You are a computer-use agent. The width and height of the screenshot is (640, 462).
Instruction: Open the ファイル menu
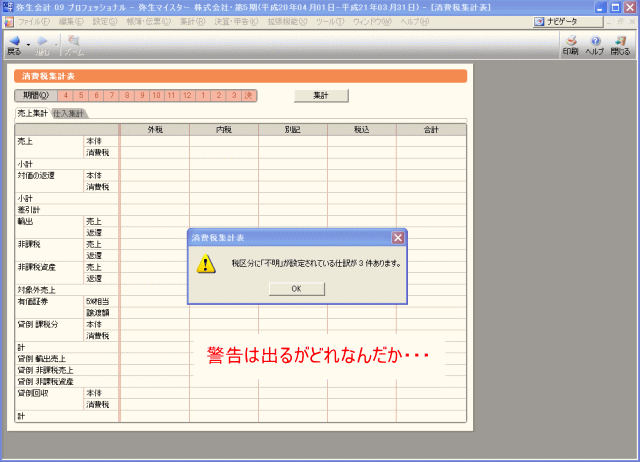tap(34, 22)
